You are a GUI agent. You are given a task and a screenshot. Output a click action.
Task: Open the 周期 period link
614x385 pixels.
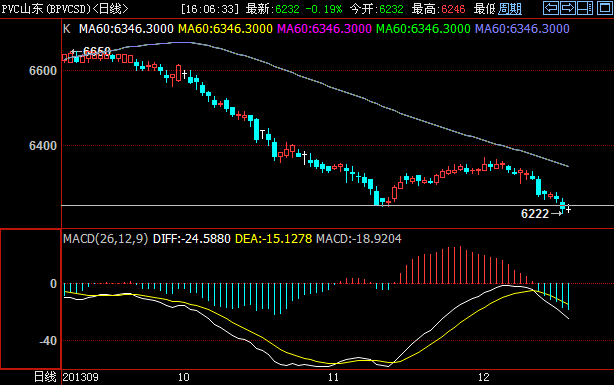pos(510,9)
